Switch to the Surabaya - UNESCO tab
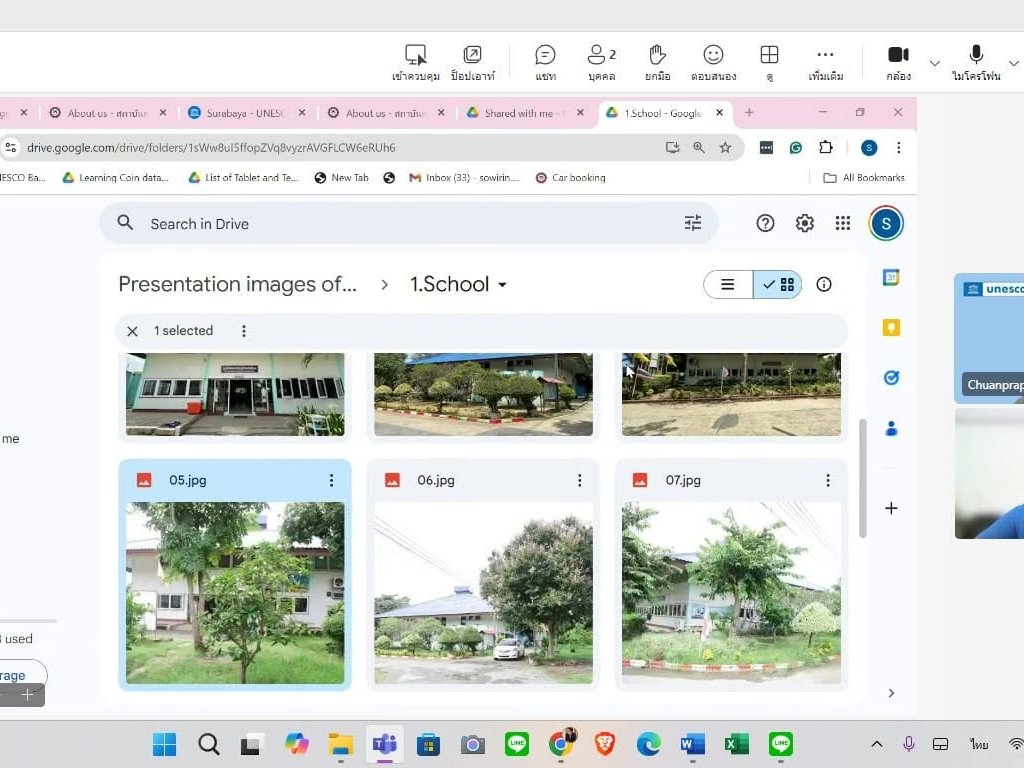Image resolution: width=1024 pixels, height=768 pixels. [248, 113]
